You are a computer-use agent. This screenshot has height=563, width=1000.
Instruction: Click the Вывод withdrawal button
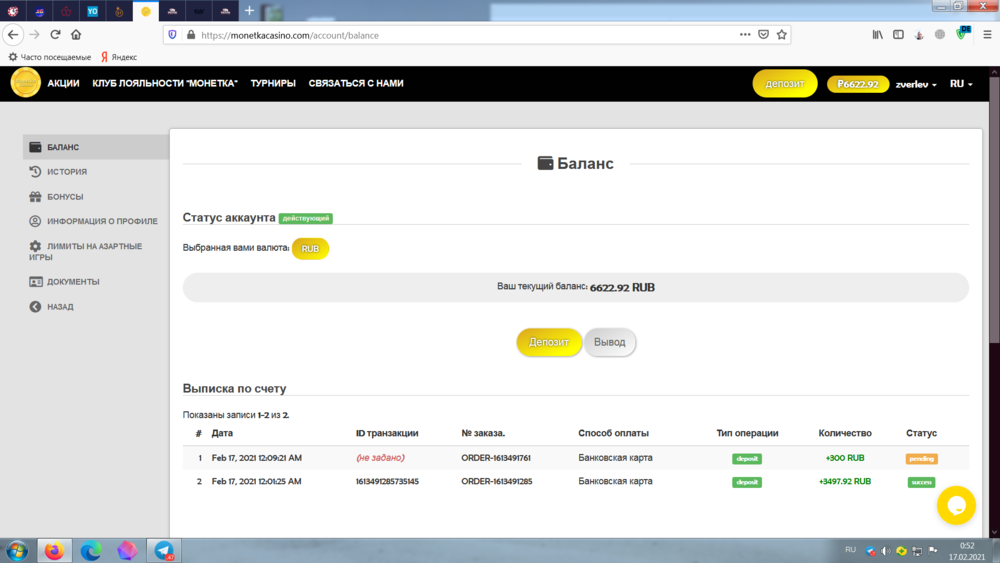(x=610, y=342)
